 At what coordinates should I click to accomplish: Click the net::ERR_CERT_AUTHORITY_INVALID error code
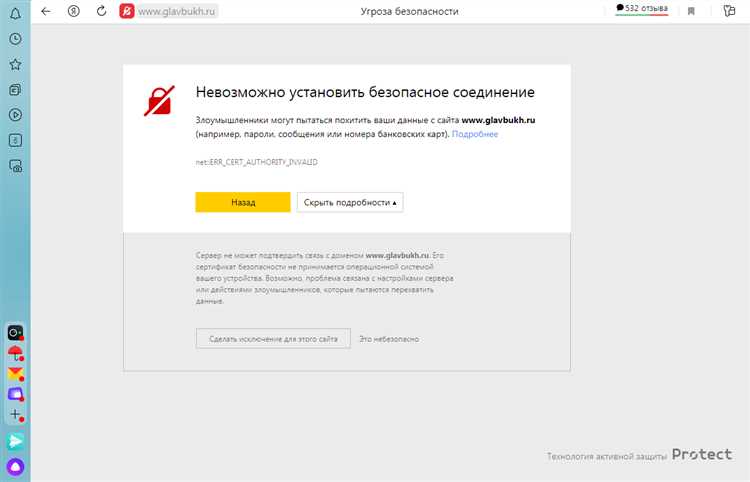257,162
